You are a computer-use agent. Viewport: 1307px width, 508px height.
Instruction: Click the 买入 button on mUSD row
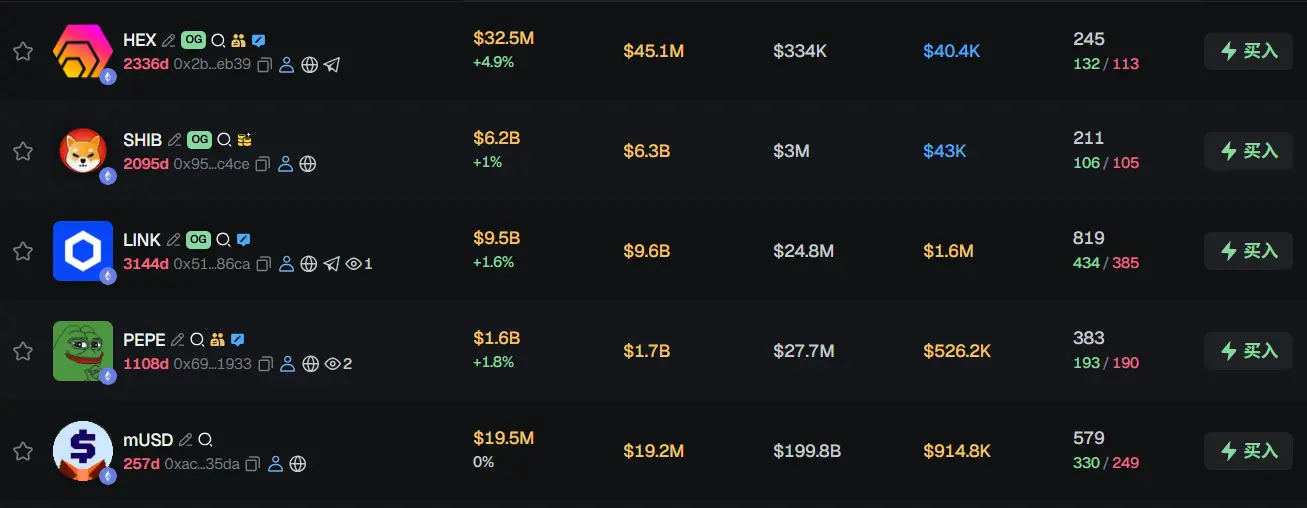tap(1249, 451)
